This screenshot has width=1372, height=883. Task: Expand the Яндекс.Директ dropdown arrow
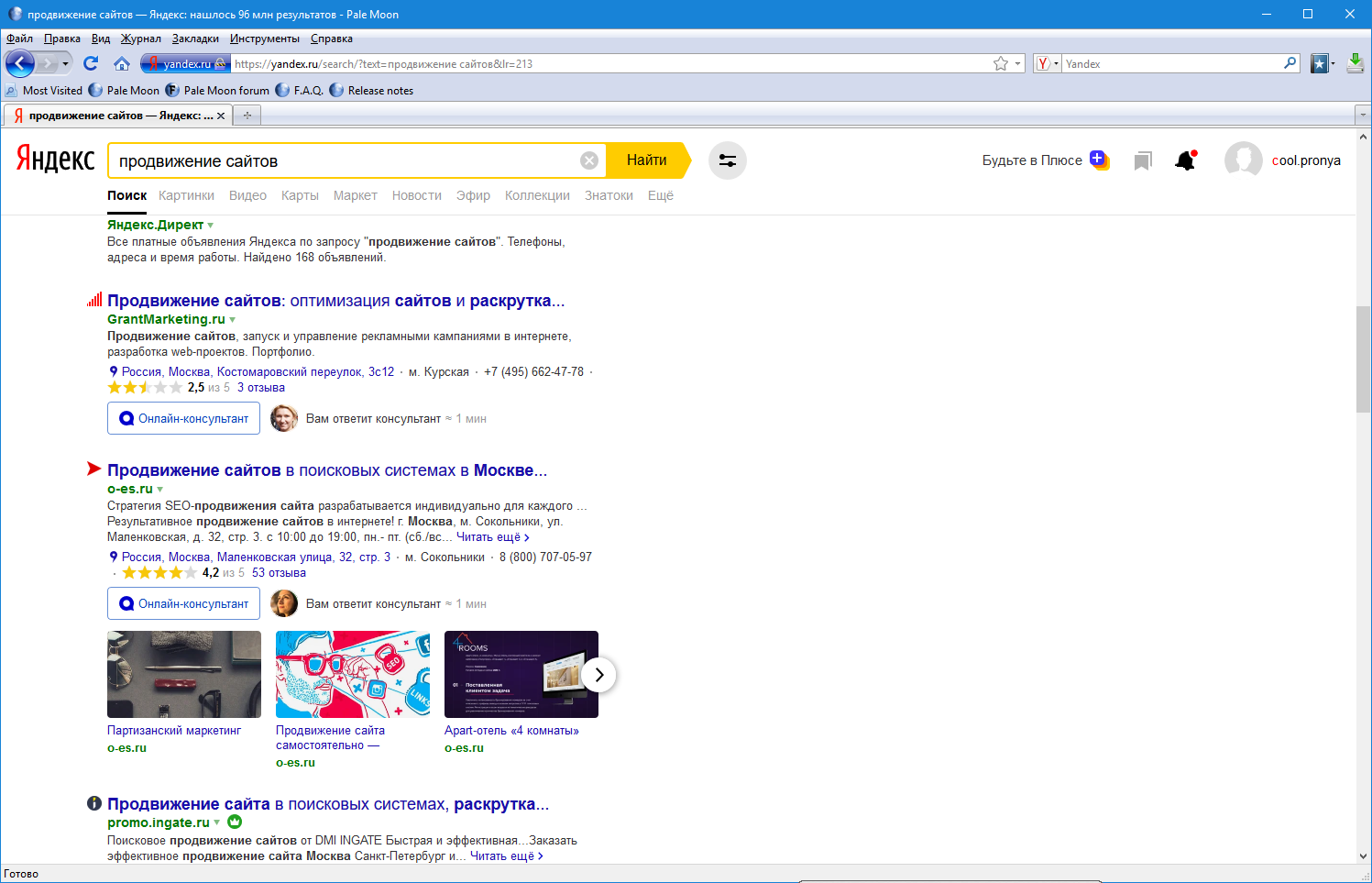(211, 226)
